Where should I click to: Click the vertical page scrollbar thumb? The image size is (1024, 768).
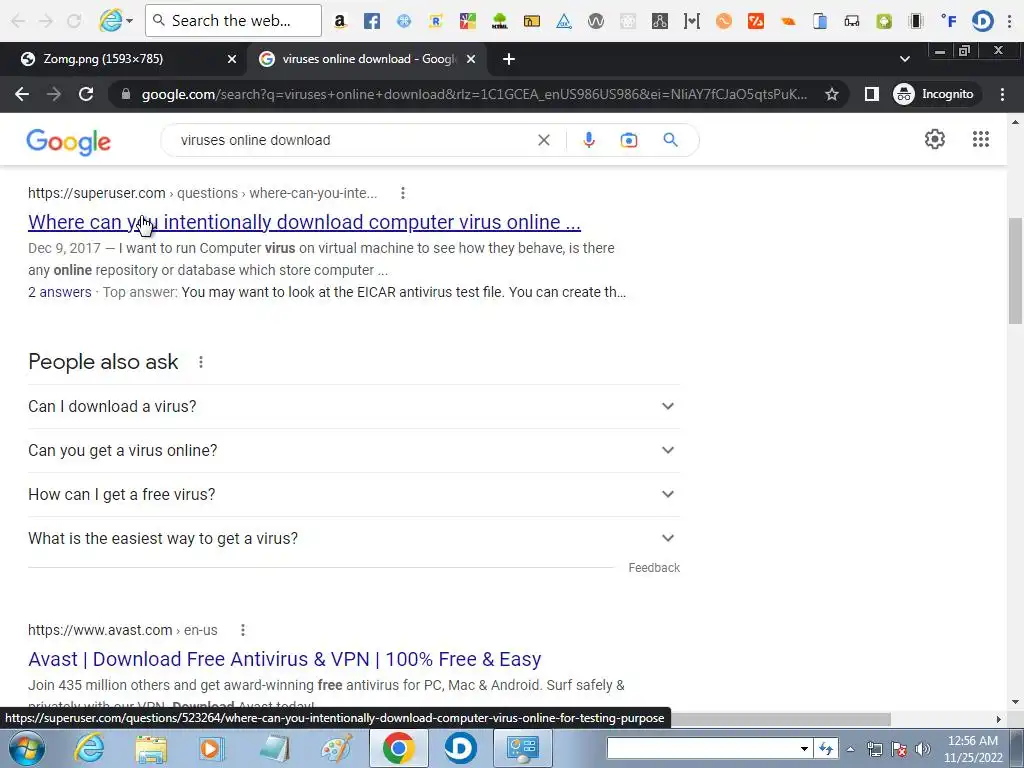click(x=1015, y=270)
